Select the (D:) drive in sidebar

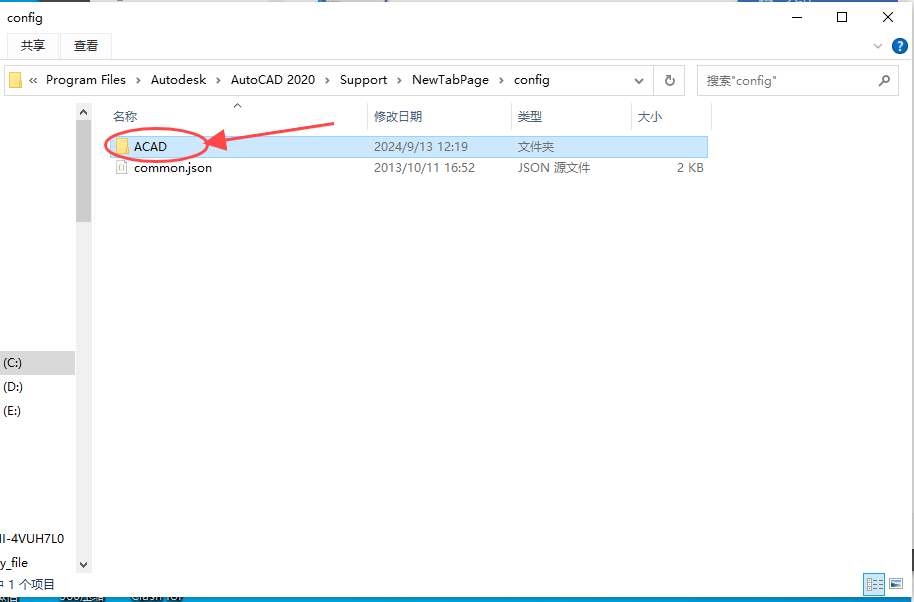click(13, 387)
